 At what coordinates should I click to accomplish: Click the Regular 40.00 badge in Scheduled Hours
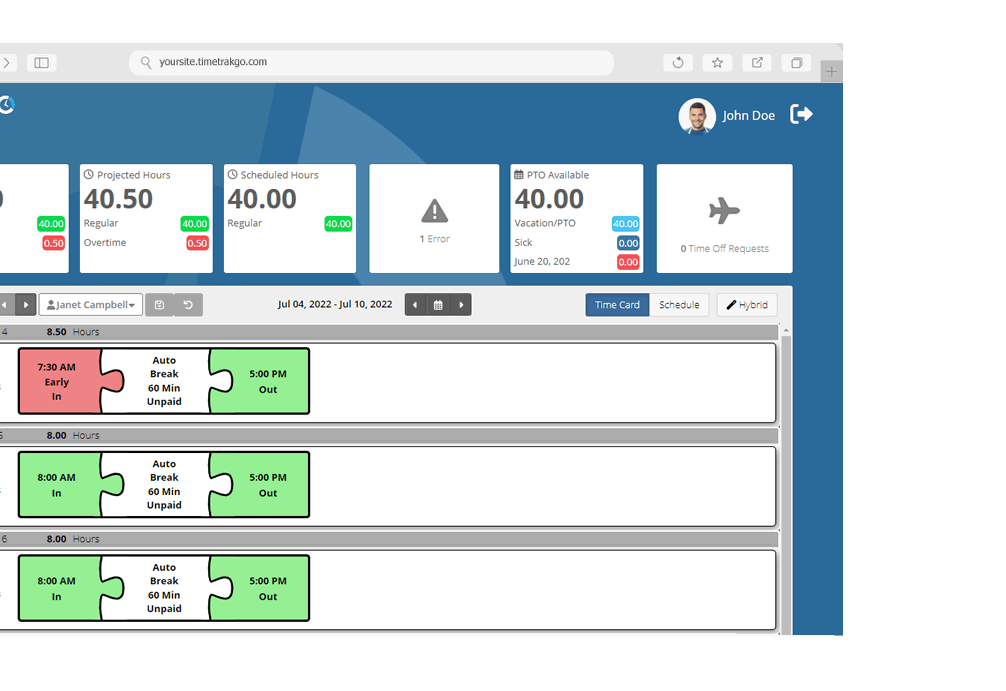(x=338, y=223)
